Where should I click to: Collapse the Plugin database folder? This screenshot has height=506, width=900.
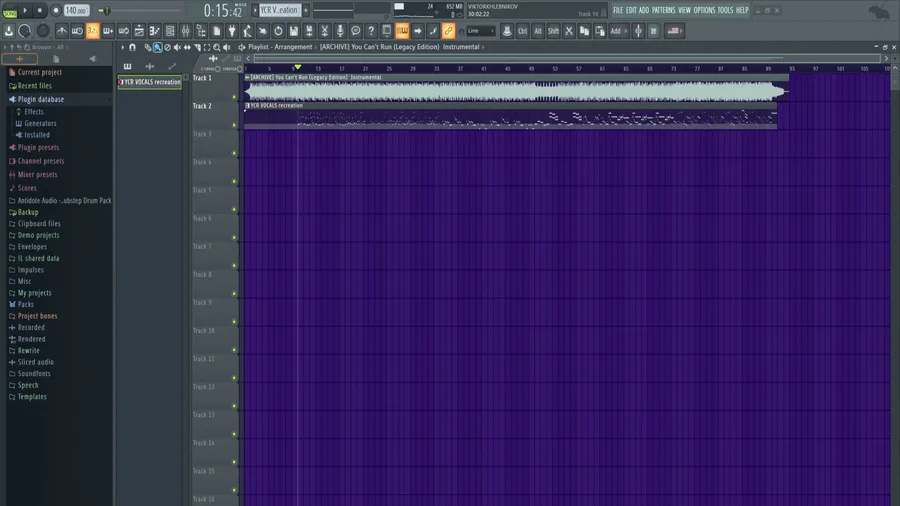pyautogui.click(x=41, y=99)
